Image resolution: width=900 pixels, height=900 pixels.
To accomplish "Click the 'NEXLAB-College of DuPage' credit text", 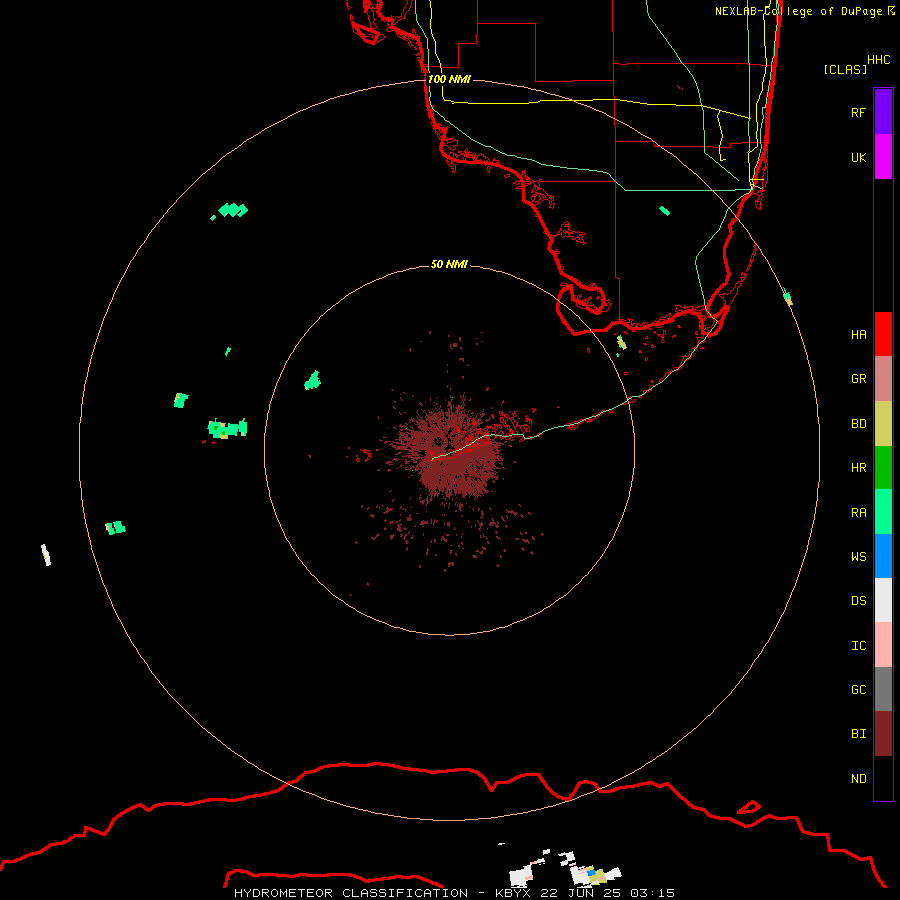I will coord(798,11).
